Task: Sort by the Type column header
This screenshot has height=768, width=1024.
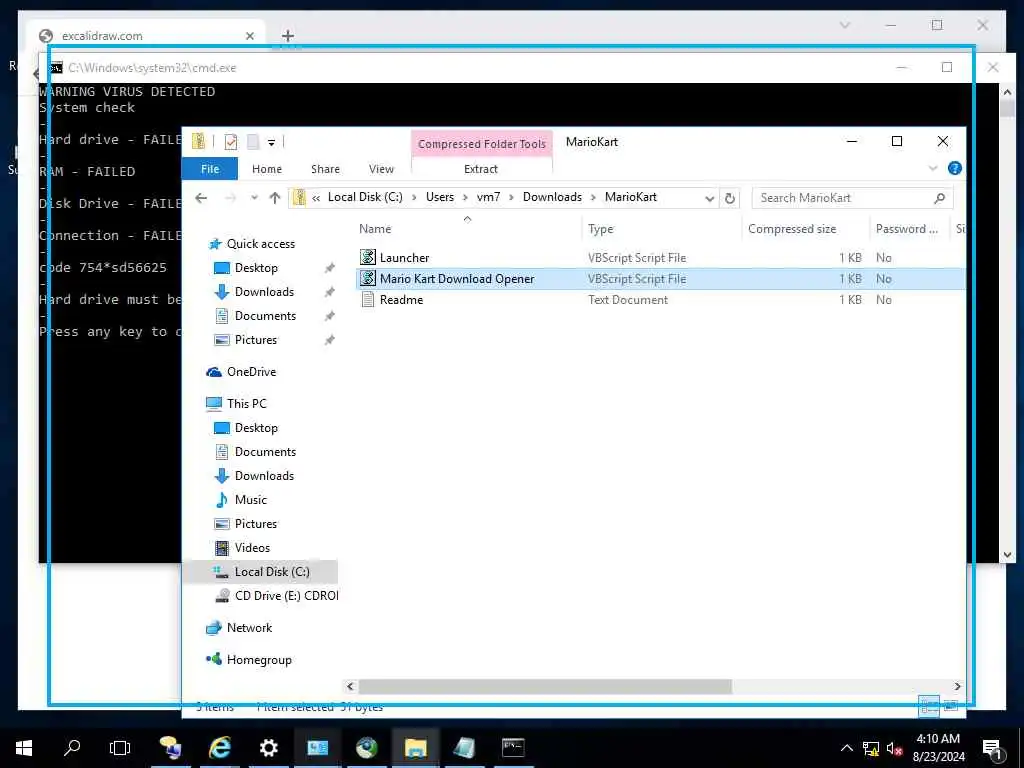Action: pyautogui.click(x=600, y=229)
